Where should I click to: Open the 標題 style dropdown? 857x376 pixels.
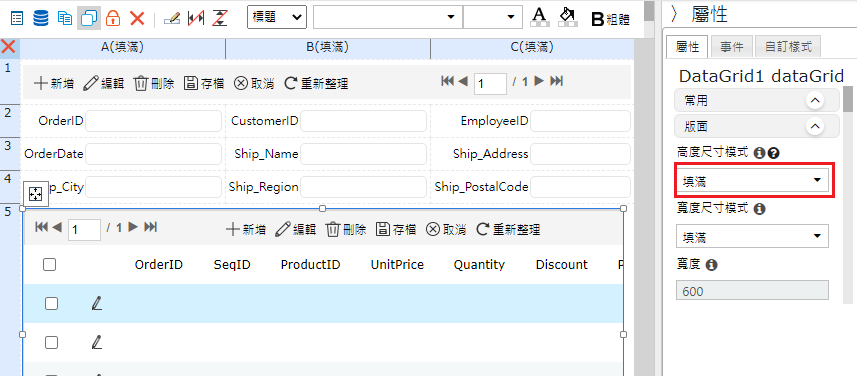(277, 17)
